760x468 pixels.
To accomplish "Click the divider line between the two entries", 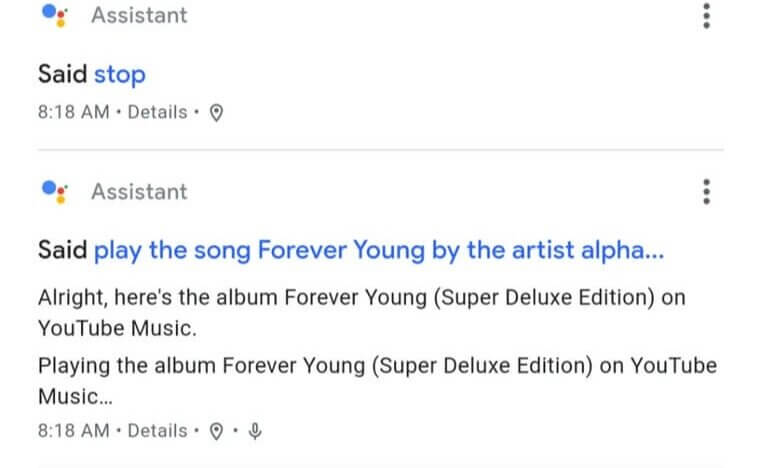I will coord(380,150).
